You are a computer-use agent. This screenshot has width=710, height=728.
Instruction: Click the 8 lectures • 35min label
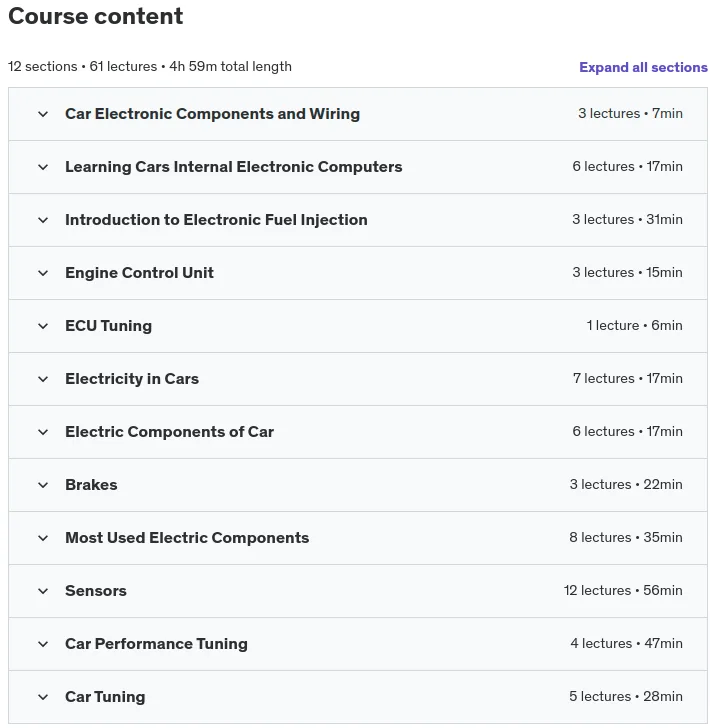625,537
